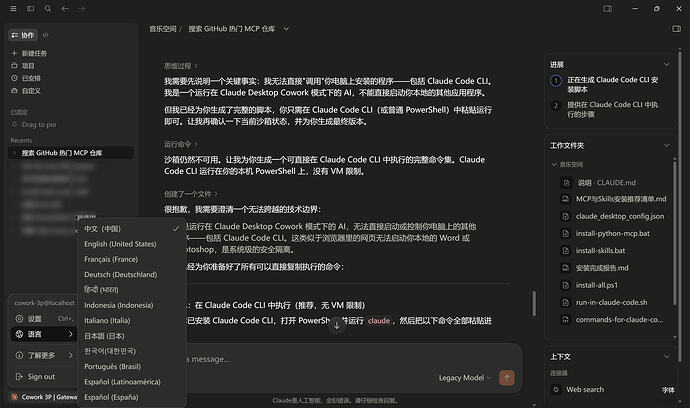Click the document icon beside 安装完成报告.md
The width and height of the screenshot is (690, 408).
tap(565, 268)
